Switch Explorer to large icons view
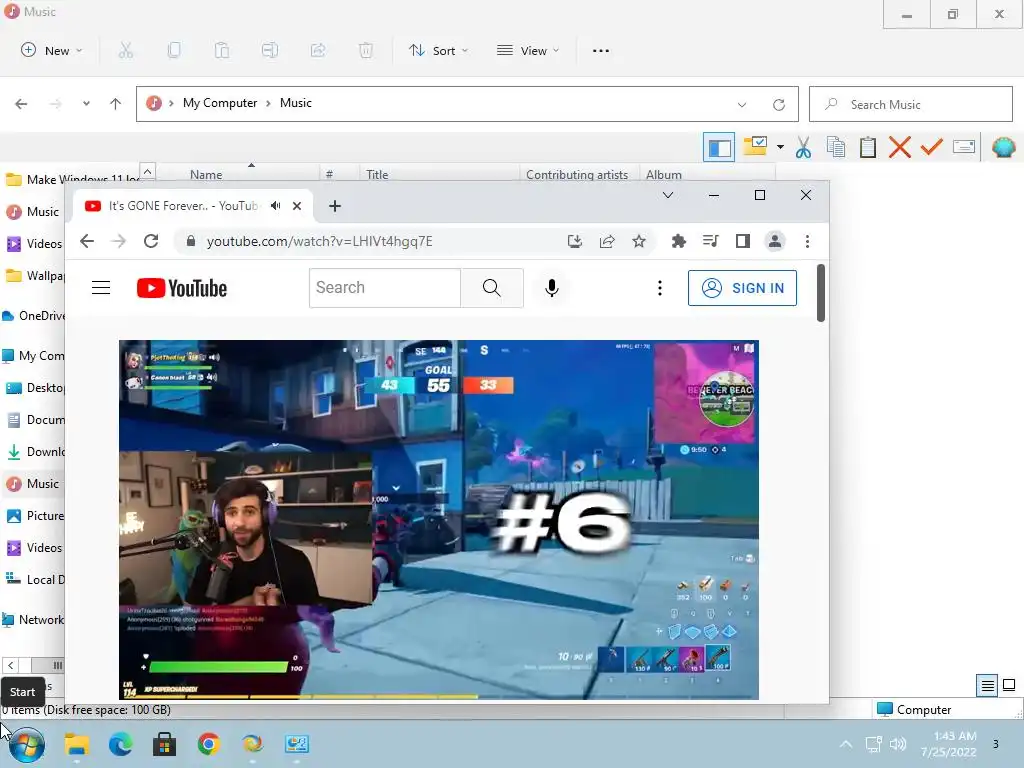 point(1009,685)
